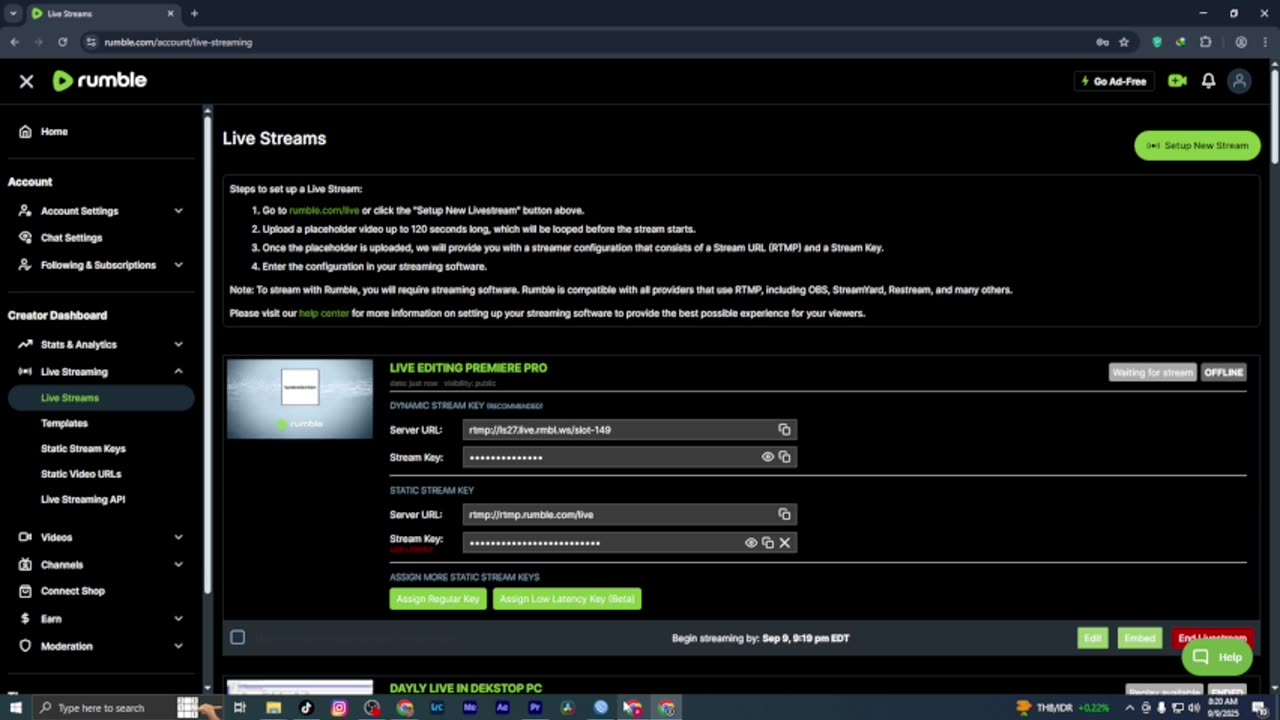This screenshot has width=1280, height=720.
Task: Open the upload or go live camera icon
Action: [x=1177, y=81]
